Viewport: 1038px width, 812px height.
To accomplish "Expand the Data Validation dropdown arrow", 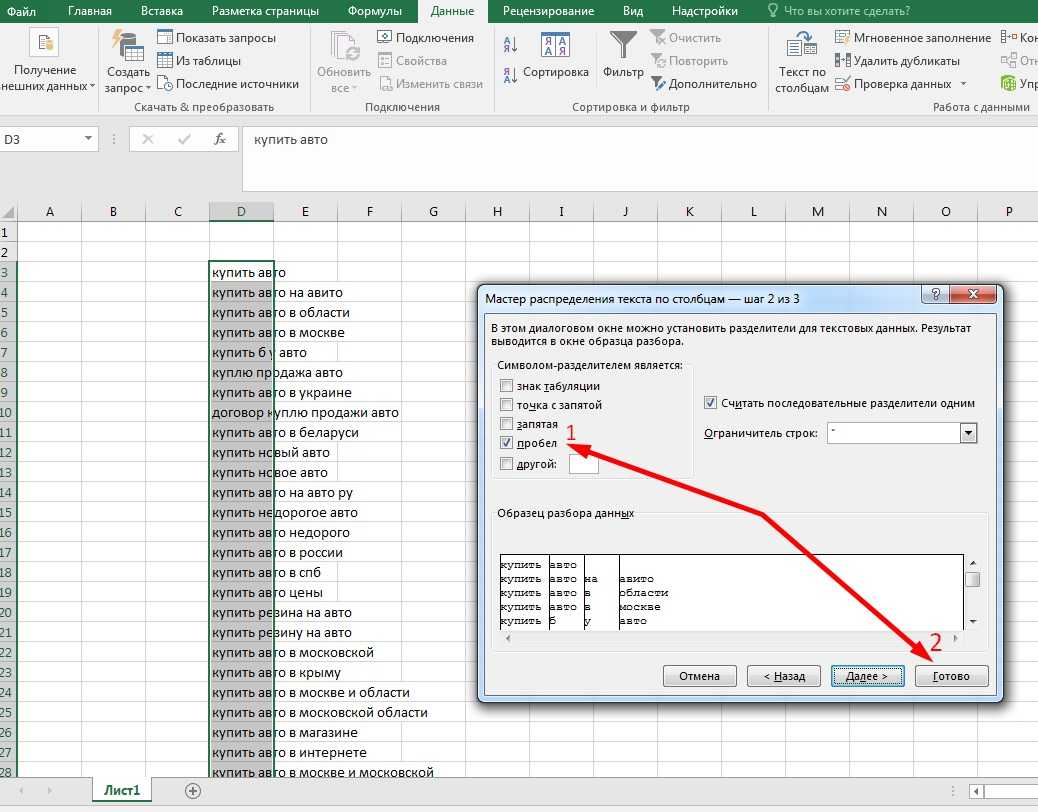I will tap(963, 84).
